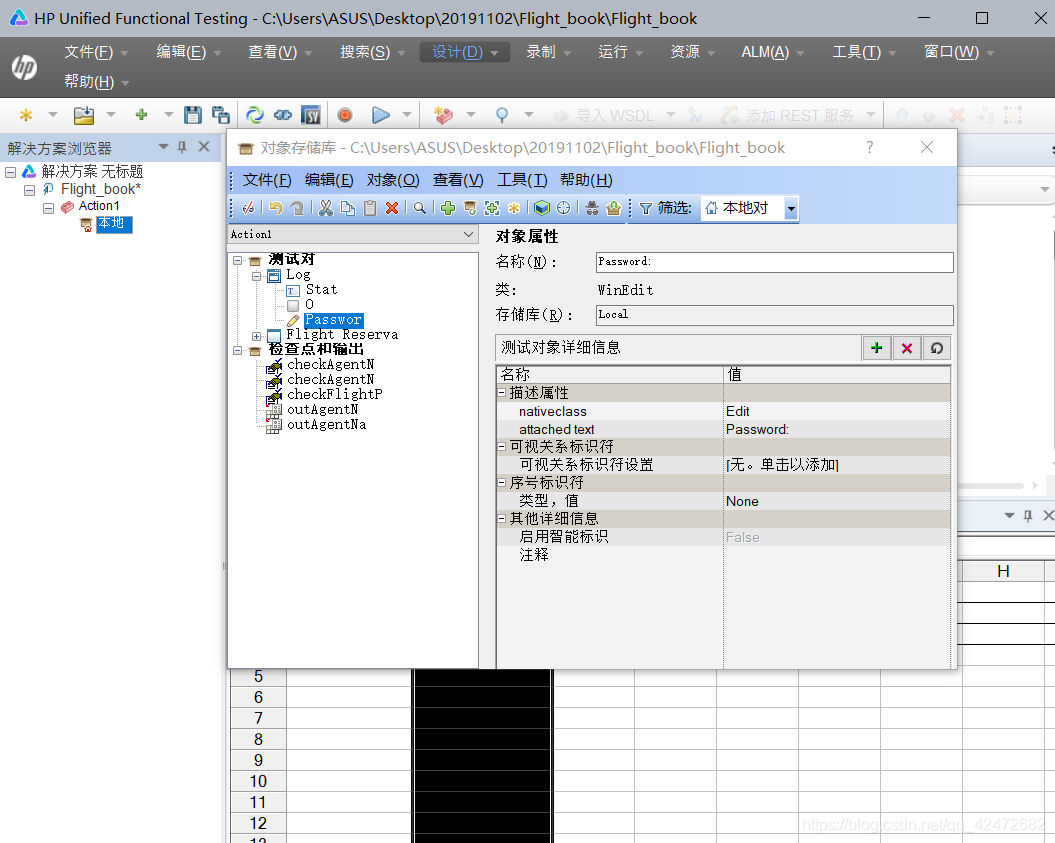1055x843 pixels.
Task: Select the outAgentNa output value
Action: pyautogui.click(x=326, y=425)
